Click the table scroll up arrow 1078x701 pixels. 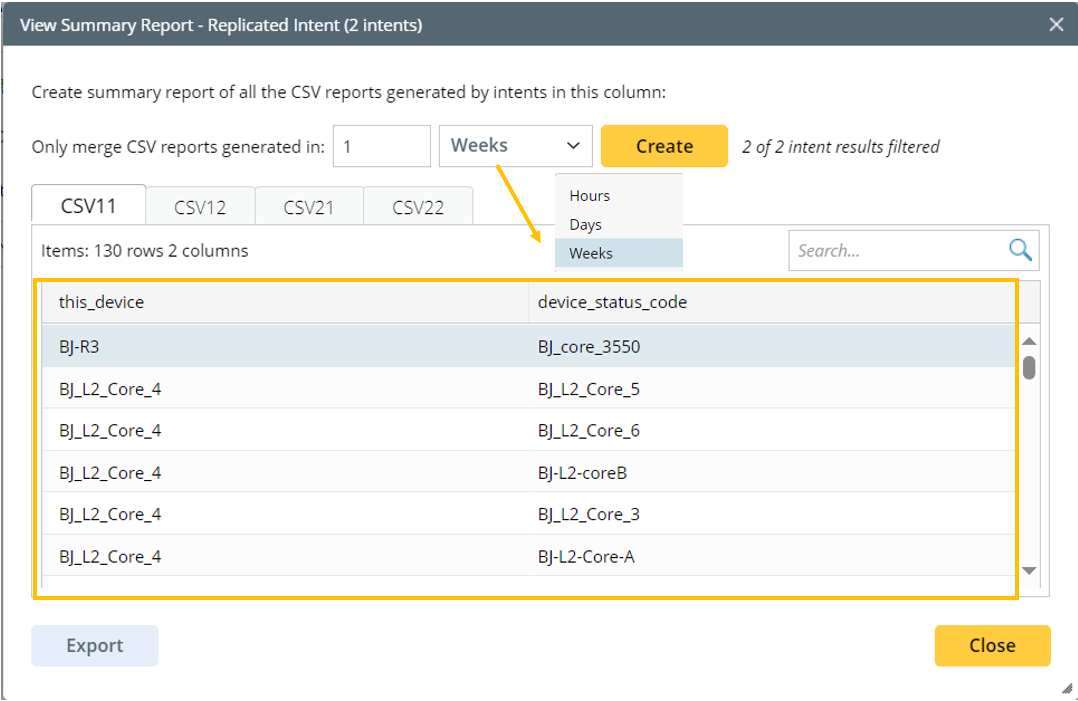click(1029, 343)
